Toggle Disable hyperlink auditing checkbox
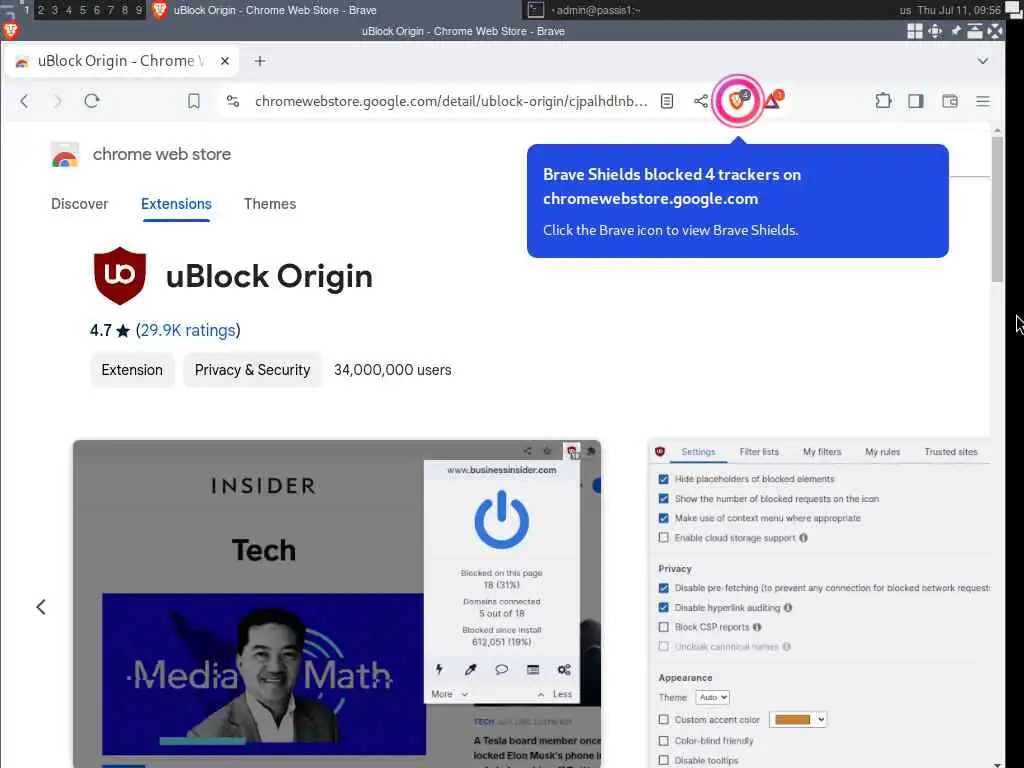The image size is (1024, 768). click(x=664, y=607)
